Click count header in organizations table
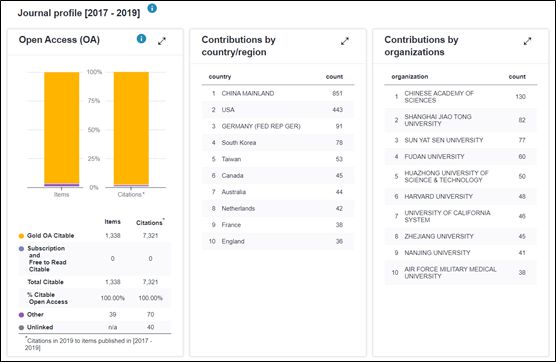Viewport: 556px width, 362px height. click(517, 77)
